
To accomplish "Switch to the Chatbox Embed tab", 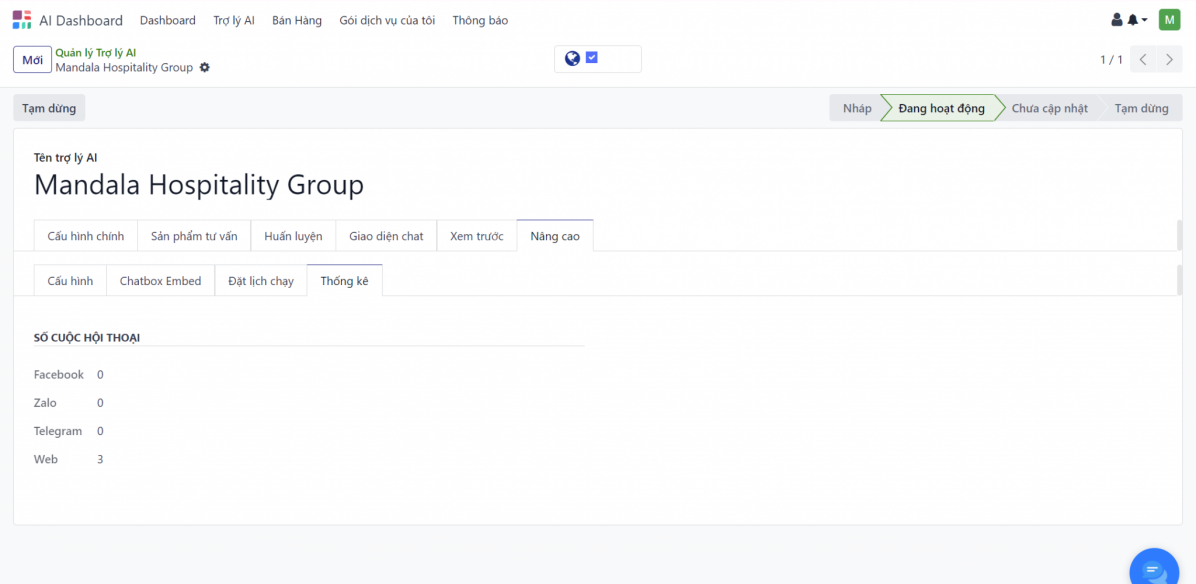I will tap(160, 281).
